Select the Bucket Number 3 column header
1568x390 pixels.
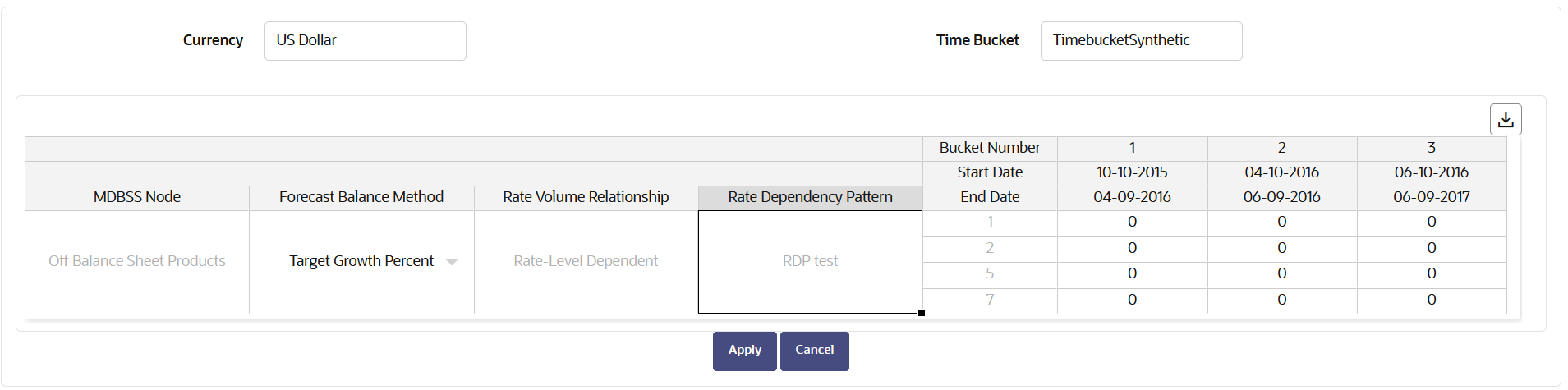click(x=1431, y=148)
